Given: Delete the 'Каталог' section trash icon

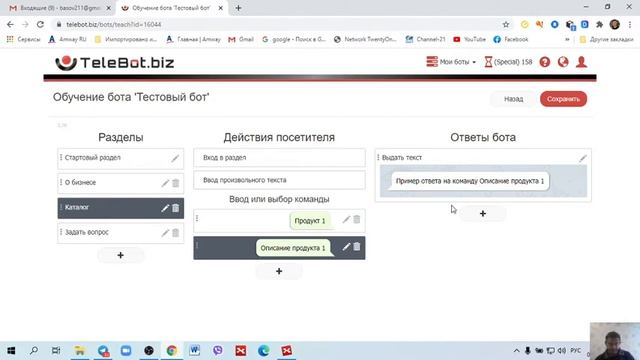Looking at the screenshot, I should pos(176,208).
